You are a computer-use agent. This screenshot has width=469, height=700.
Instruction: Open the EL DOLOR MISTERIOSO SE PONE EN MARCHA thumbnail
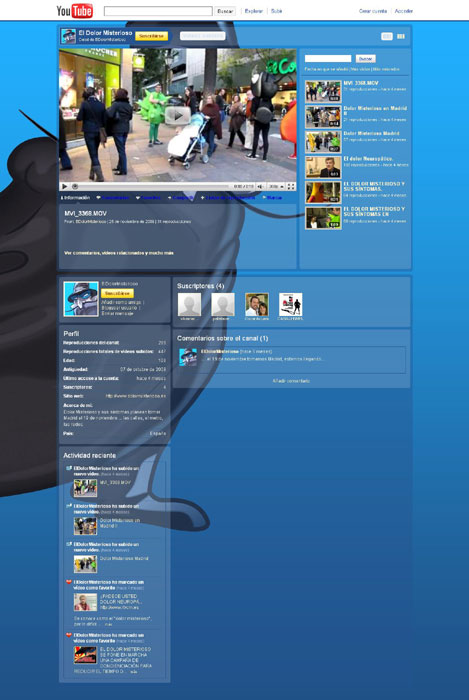(85, 655)
